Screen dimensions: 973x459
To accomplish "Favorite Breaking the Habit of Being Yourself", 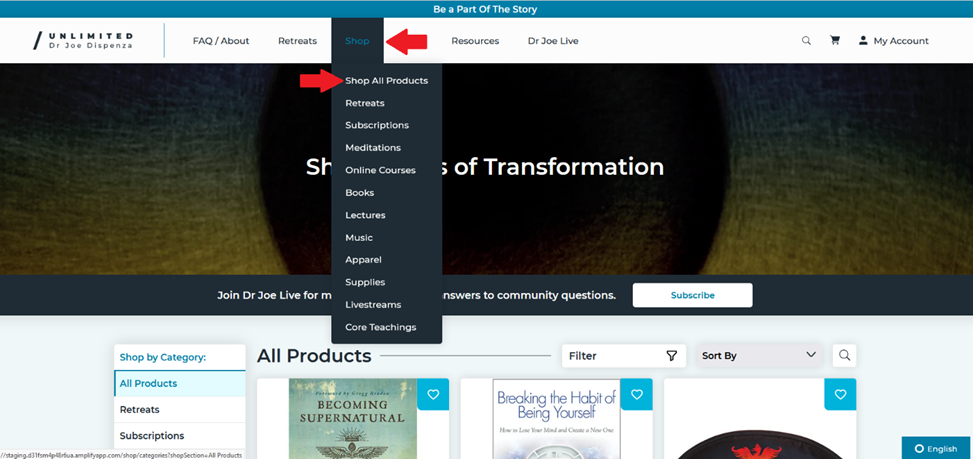I will tap(637, 394).
